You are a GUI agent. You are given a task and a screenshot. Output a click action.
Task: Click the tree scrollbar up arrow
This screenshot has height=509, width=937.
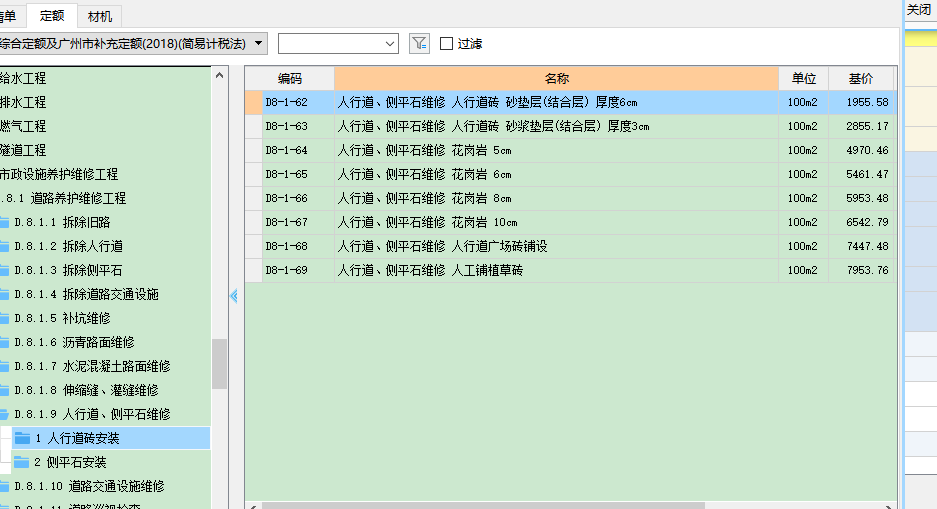(219, 75)
